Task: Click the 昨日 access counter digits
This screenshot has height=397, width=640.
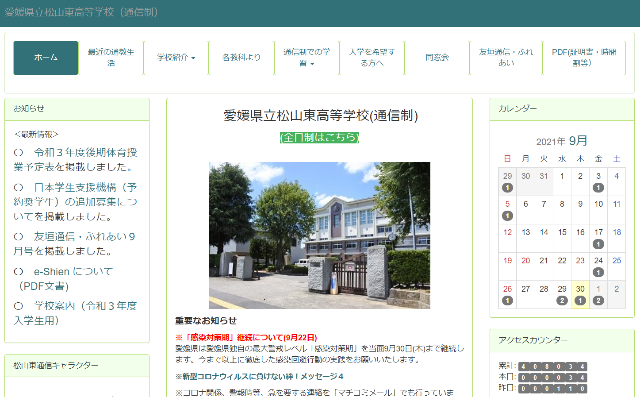Action: click(x=553, y=388)
